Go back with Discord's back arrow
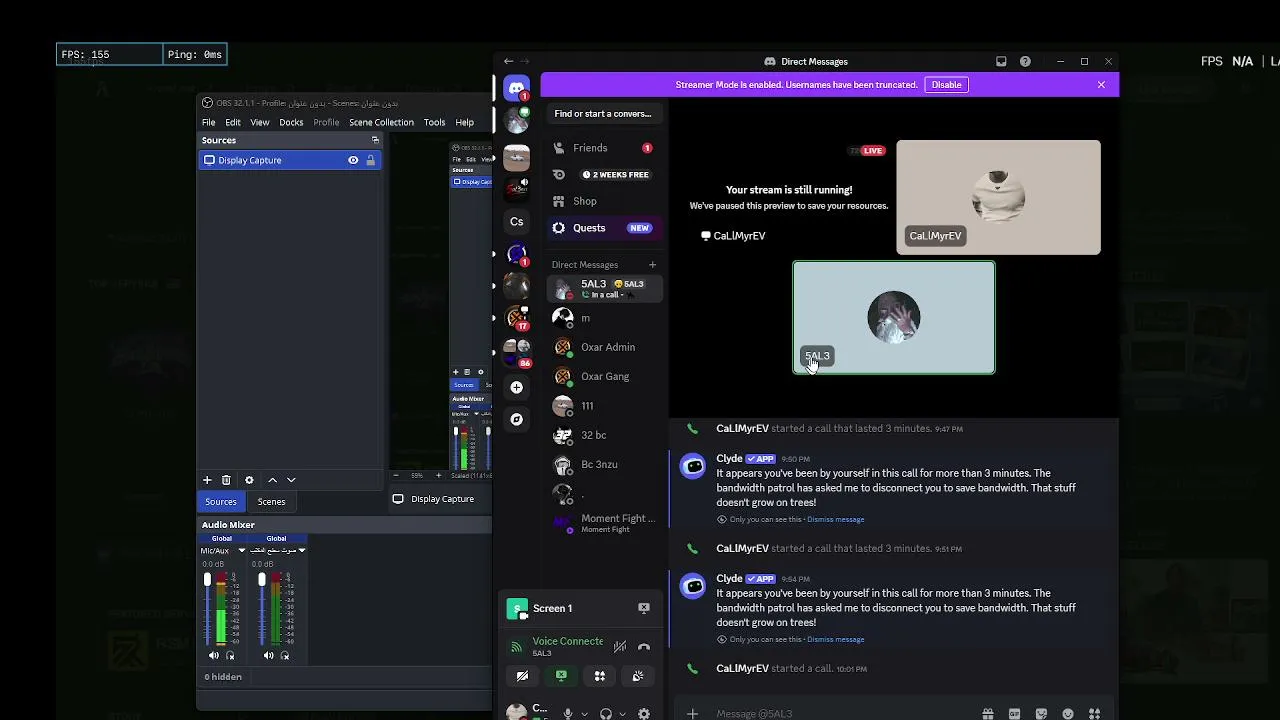The width and height of the screenshot is (1280, 720). coord(508,62)
